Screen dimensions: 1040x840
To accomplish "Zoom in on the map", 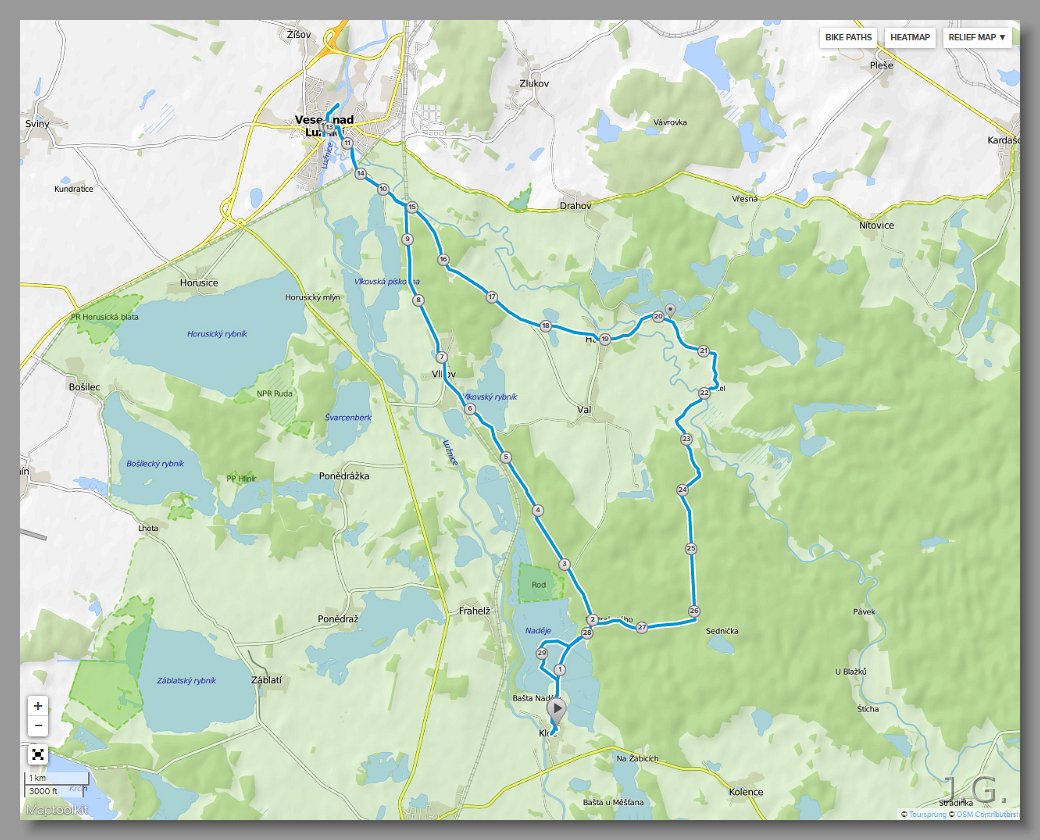I will tap(38, 706).
